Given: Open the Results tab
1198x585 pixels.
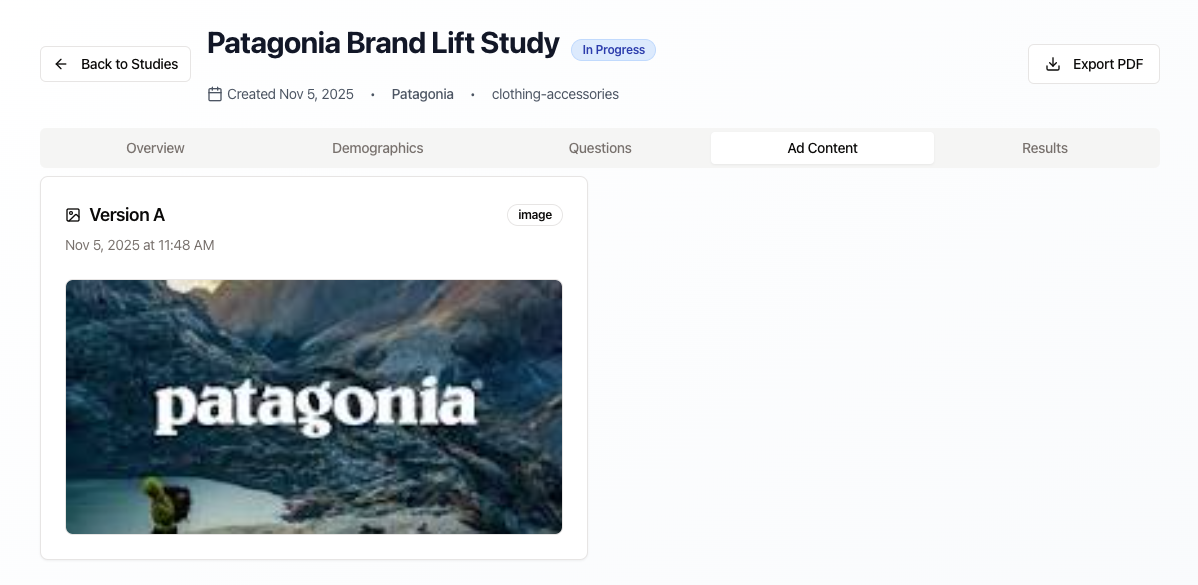Looking at the screenshot, I should tap(1044, 147).
